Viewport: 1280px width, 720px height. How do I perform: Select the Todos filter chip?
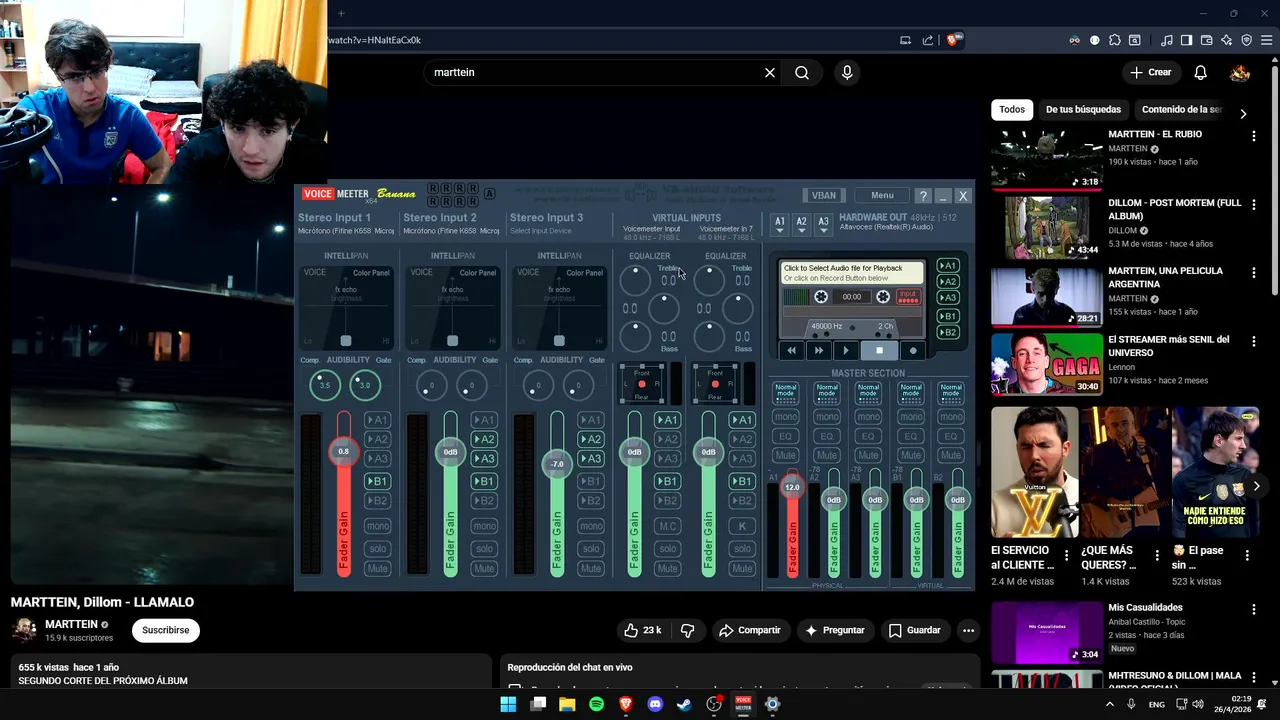pos(1012,110)
